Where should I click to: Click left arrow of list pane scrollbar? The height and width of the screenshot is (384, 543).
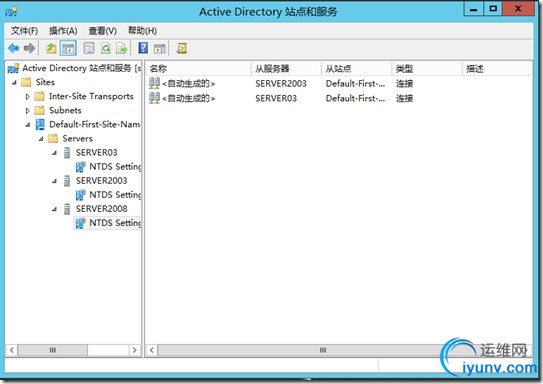click(x=152, y=350)
